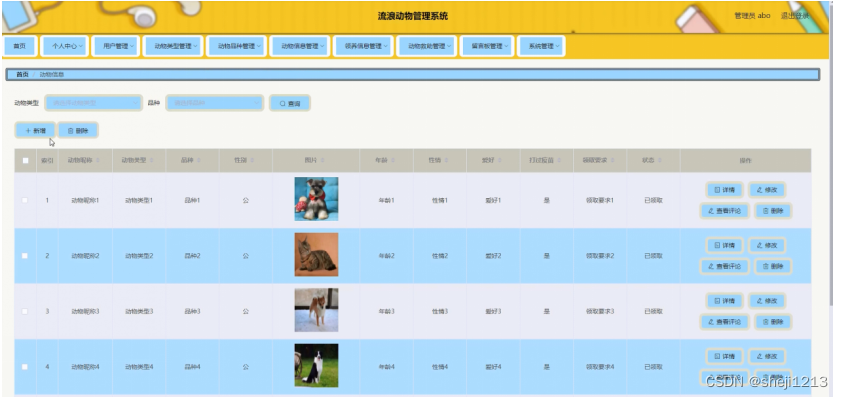Open 详情 for 动物昵称4 row
843x399 pixels.
point(724,357)
